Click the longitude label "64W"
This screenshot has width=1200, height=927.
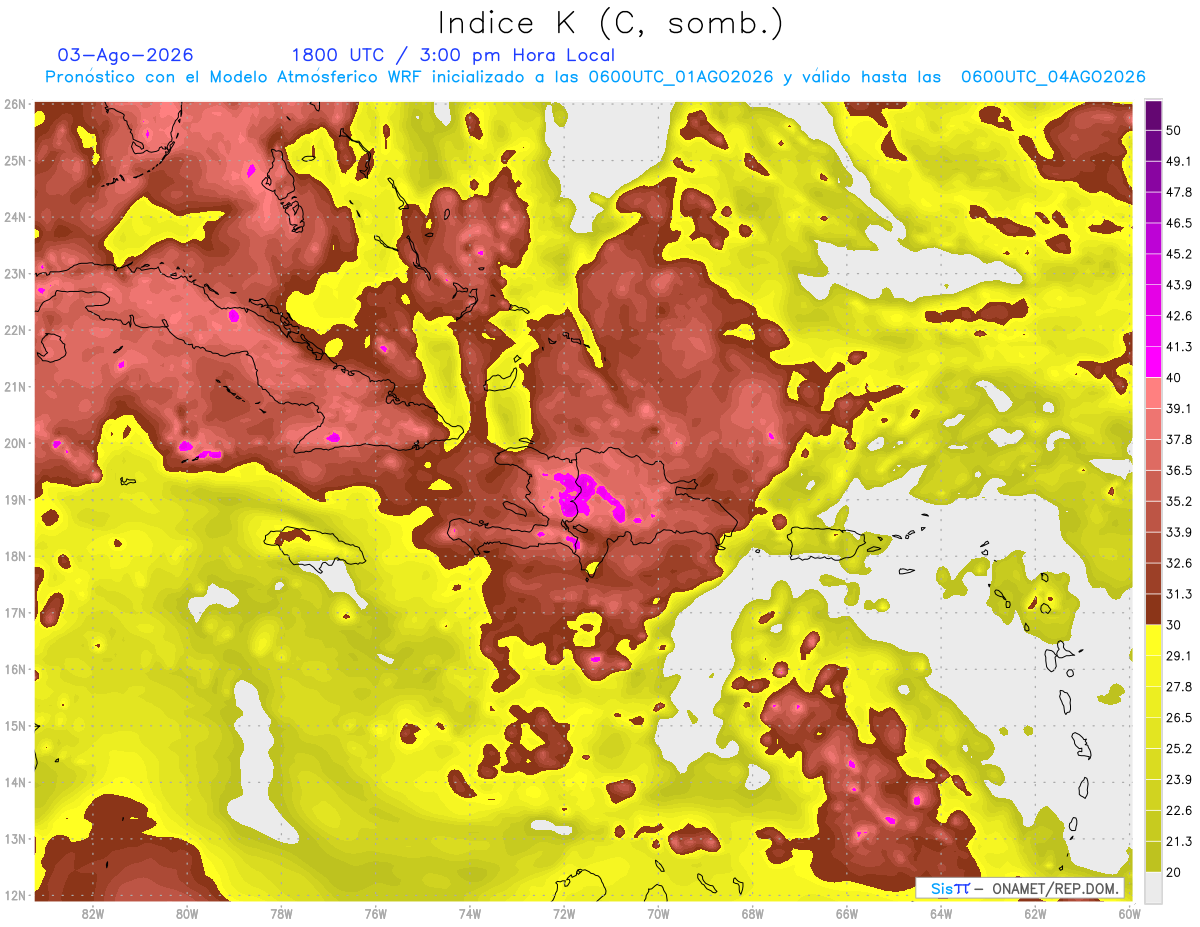click(x=941, y=913)
